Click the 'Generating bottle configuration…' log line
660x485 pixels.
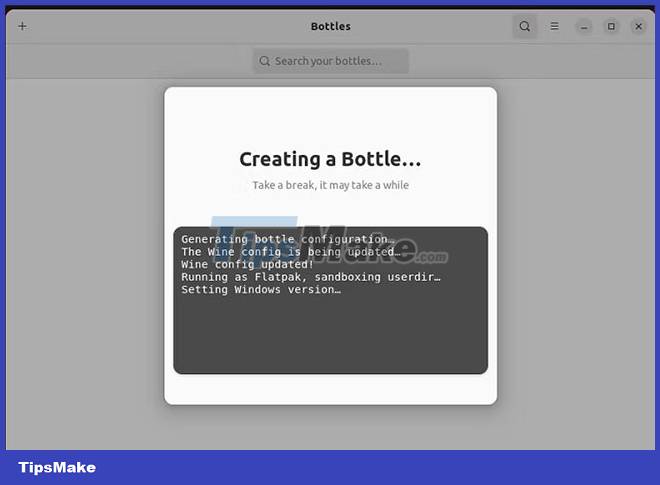click(x=288, y=239)
